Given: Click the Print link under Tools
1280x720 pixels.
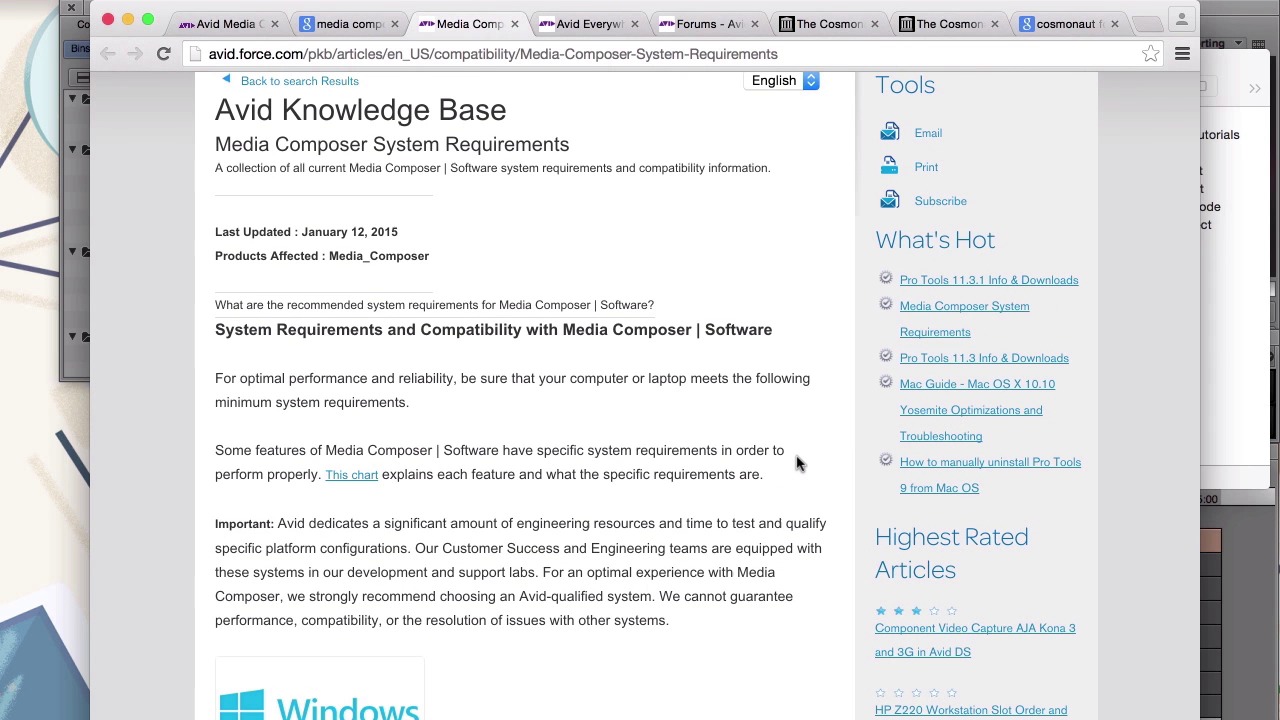Looking at the screenshot, I should [x=926, y=167].
